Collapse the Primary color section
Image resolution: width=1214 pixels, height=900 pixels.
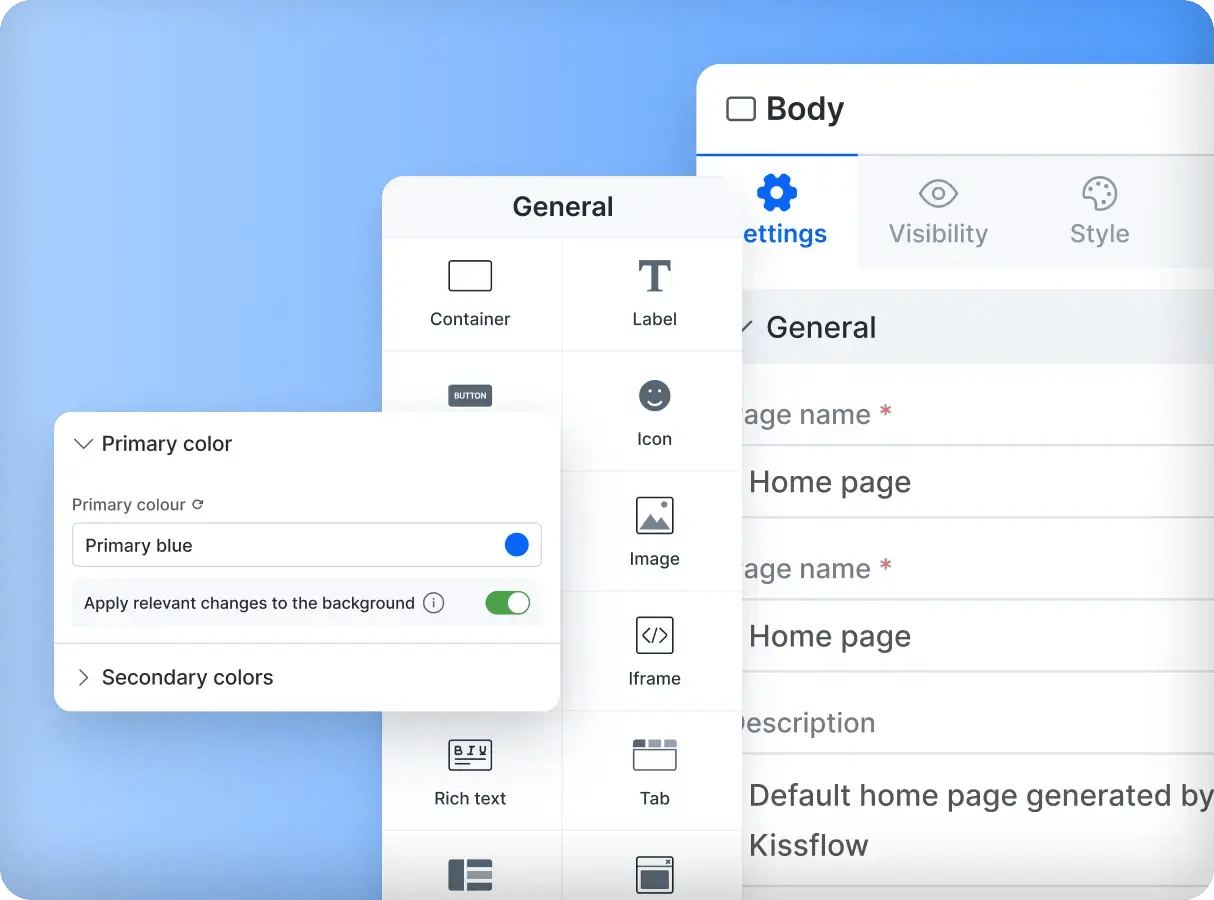coord(84,444)
